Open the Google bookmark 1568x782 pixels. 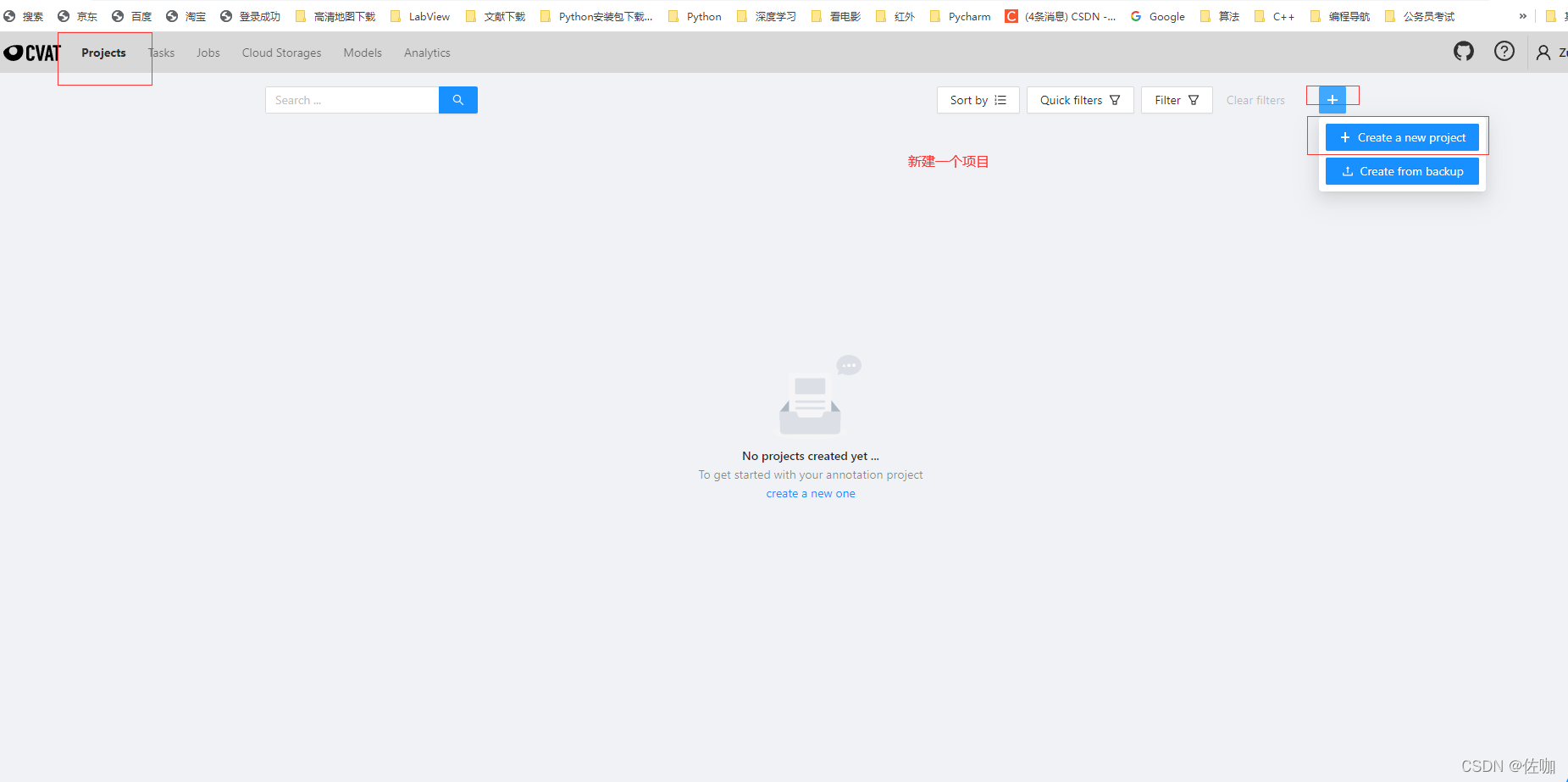tap(1158, 16)
